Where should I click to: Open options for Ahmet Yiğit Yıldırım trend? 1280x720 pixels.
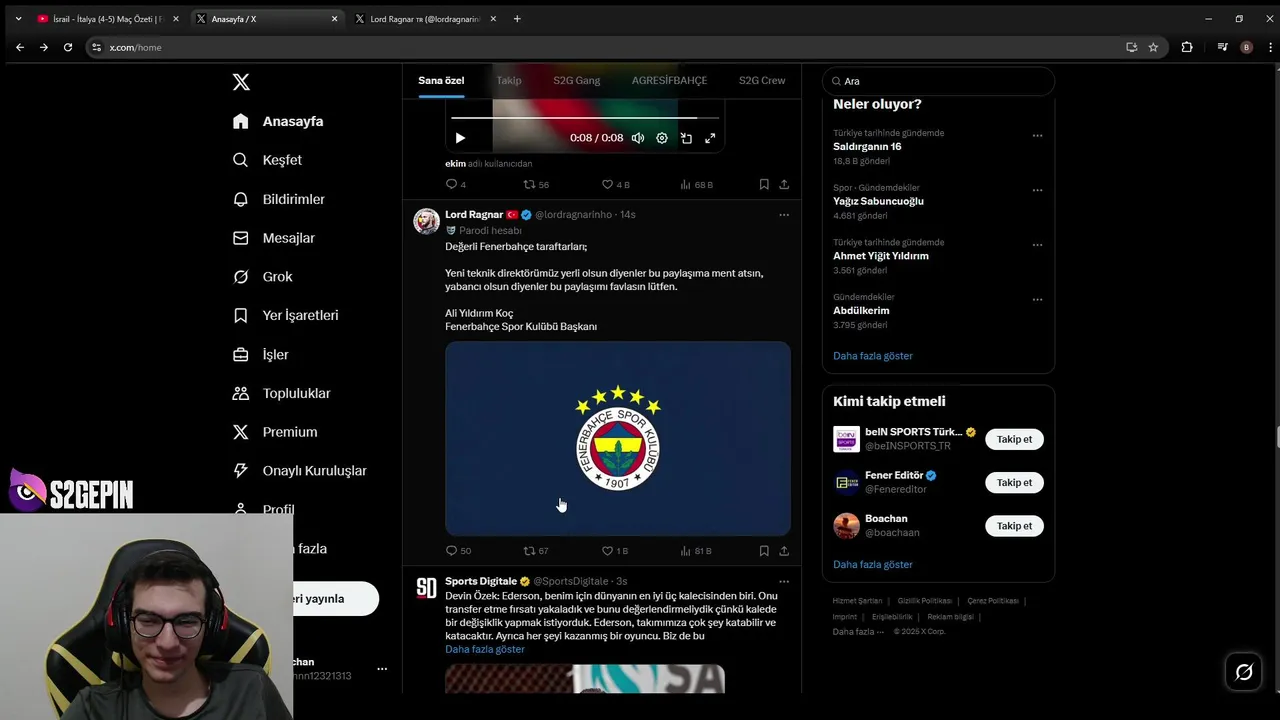[1037, 244]
